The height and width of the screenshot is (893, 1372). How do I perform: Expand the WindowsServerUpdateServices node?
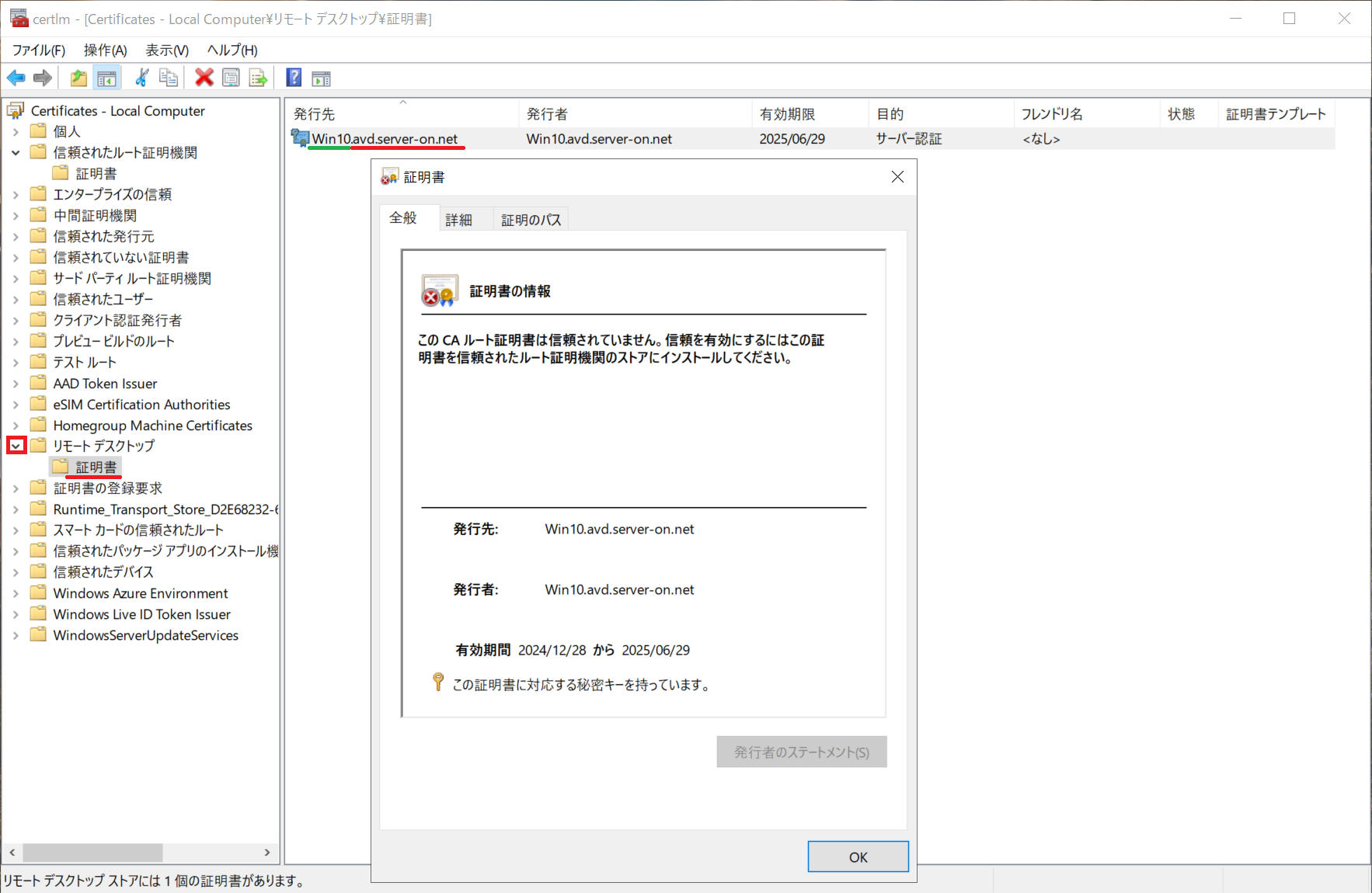[x=16, y=635]
